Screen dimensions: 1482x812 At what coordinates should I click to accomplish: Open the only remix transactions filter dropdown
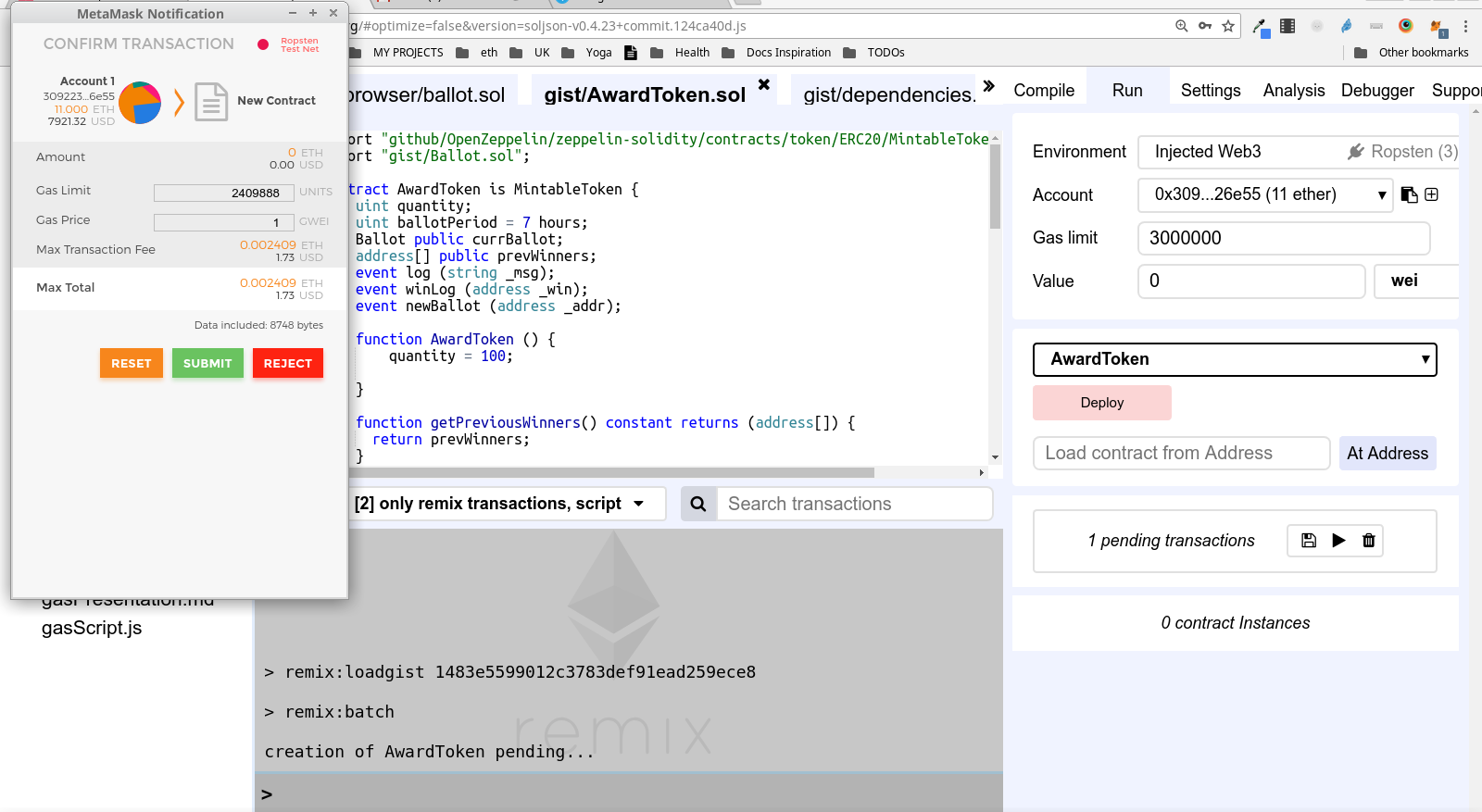508,504
